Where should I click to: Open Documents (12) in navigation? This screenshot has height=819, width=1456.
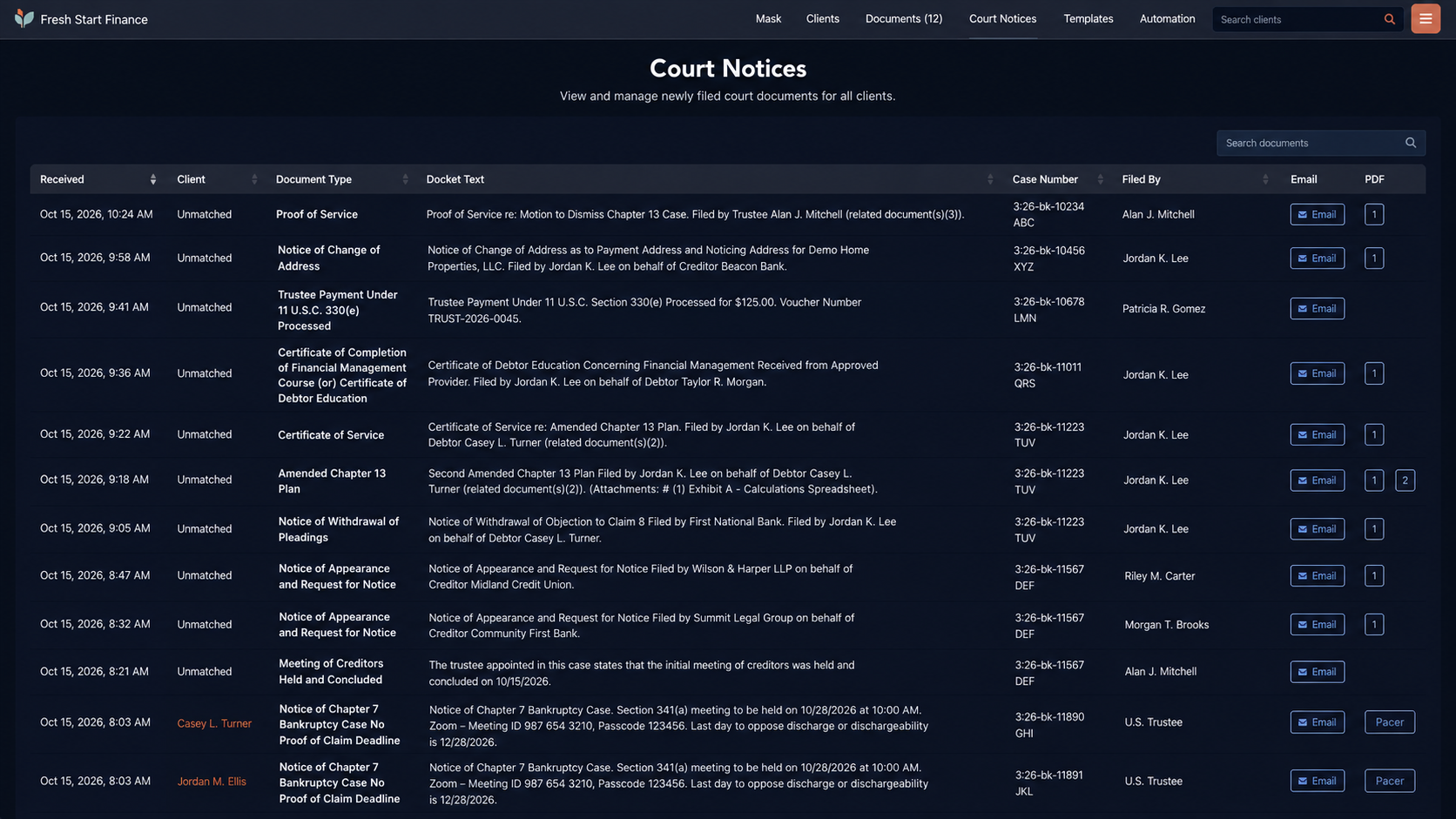(904, 19)
